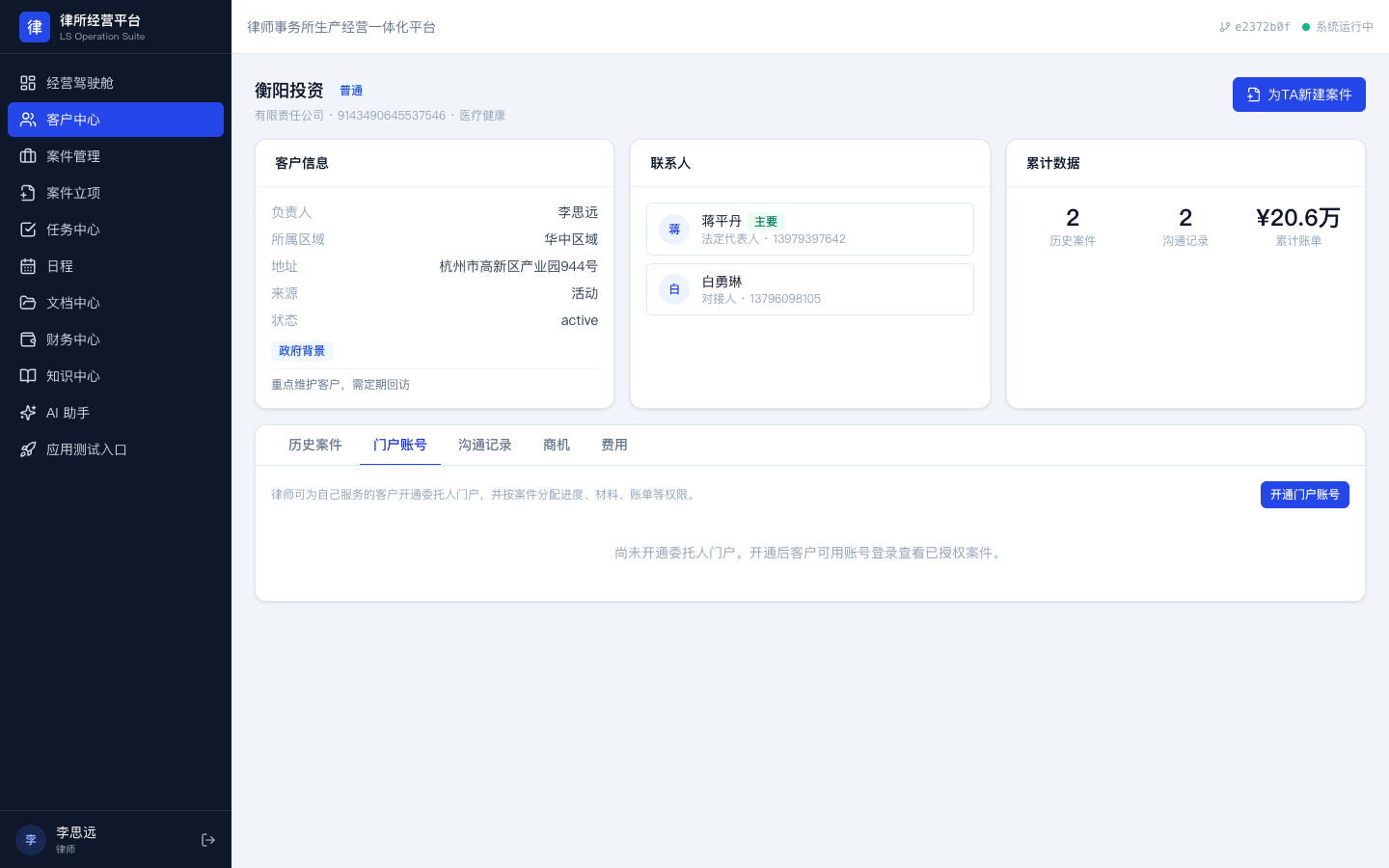Open the 费用 tab
Screen dimensions: 1389x868
point(614,445)
